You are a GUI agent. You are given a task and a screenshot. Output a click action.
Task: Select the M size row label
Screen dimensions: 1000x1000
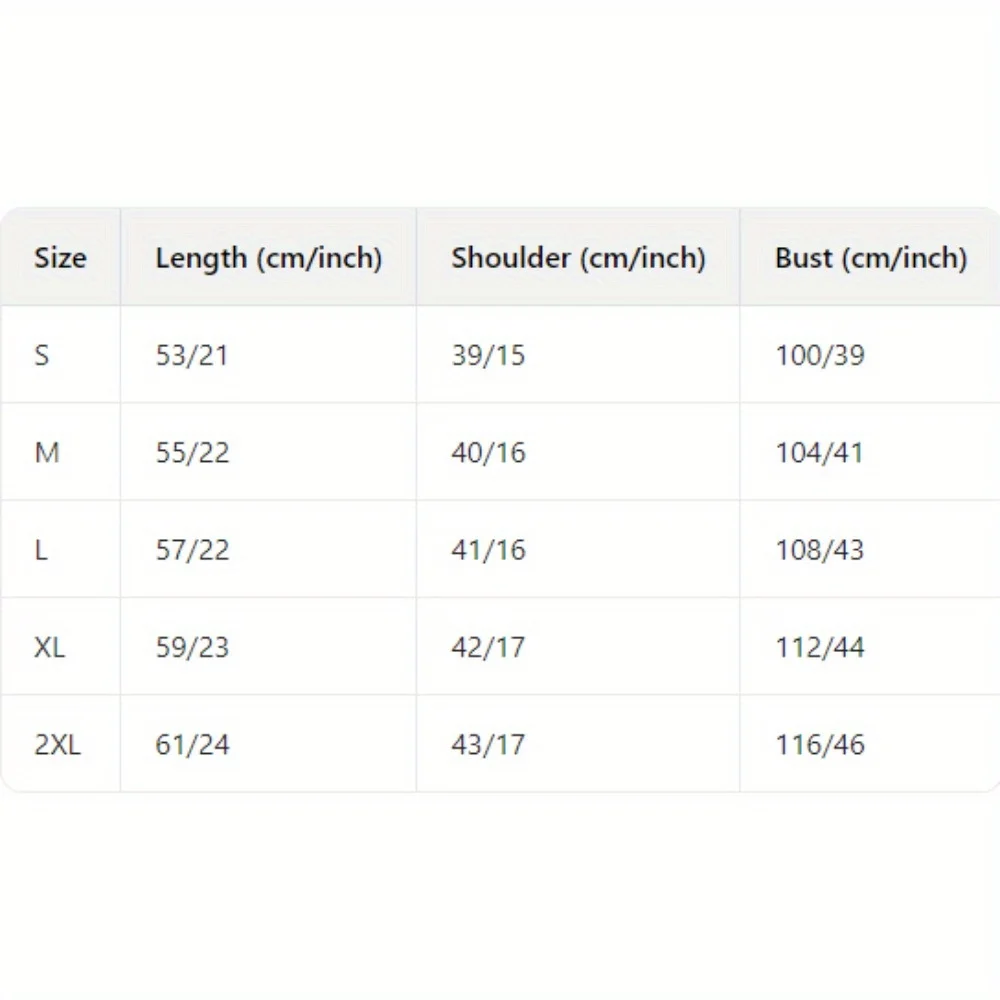point(47,453)
